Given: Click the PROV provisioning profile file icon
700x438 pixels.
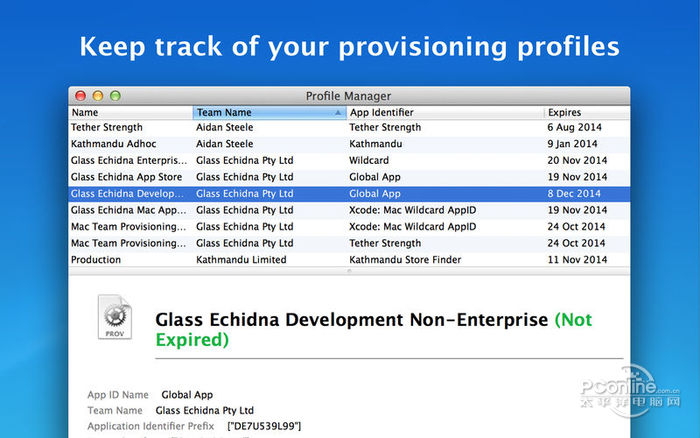Looking at the screenshot, I should pyautogui.click(x=115, y=317).
